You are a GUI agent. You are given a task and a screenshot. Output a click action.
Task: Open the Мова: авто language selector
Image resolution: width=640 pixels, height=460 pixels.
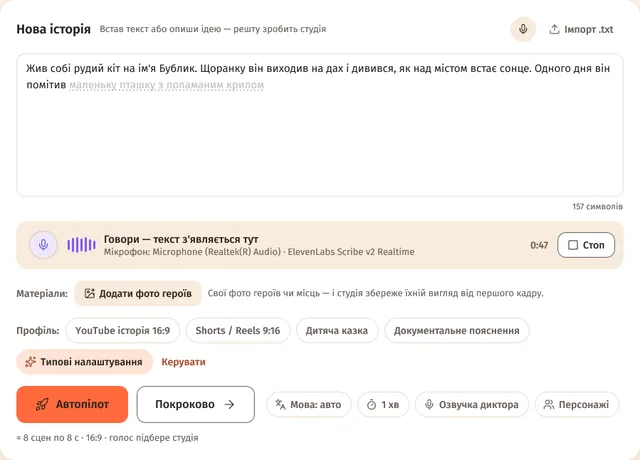coord(309,404)
